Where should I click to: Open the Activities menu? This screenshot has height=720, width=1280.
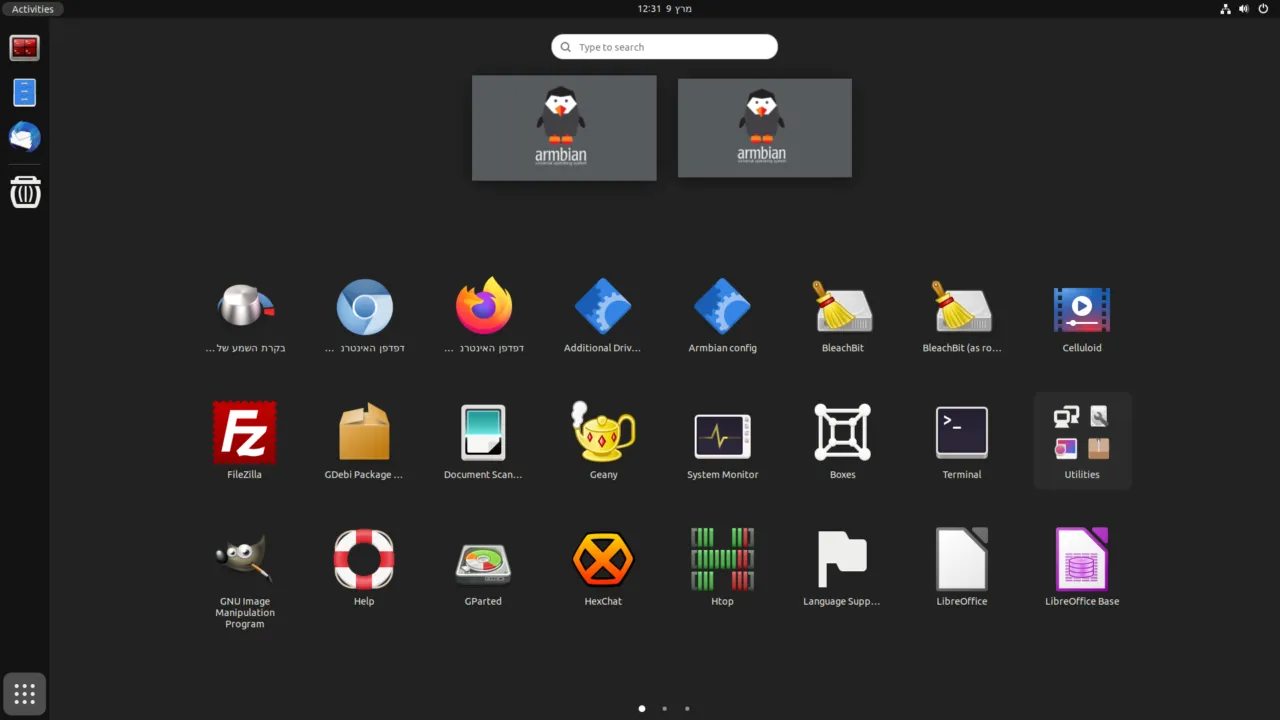coord(33,8)
